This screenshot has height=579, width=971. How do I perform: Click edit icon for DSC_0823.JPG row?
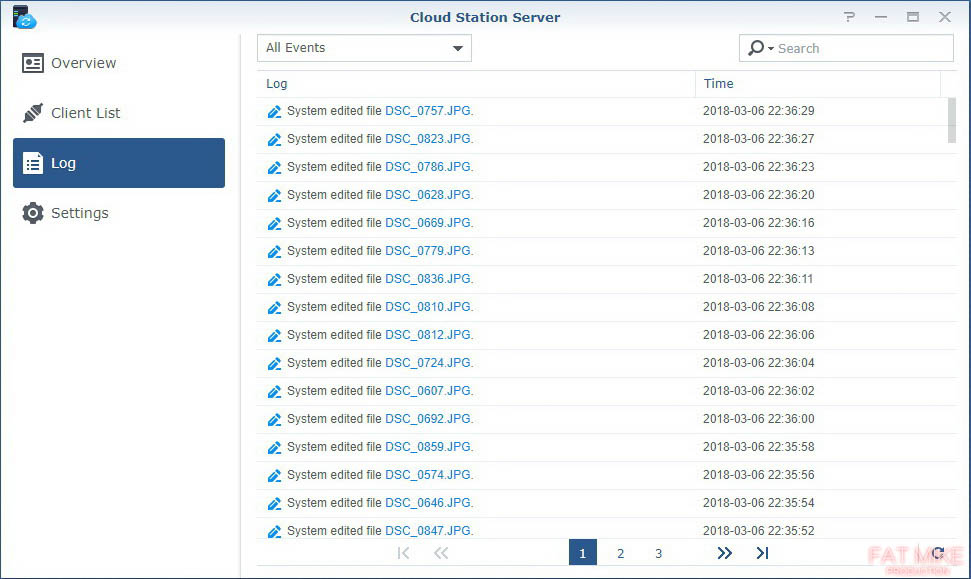[x=274, y=139]
